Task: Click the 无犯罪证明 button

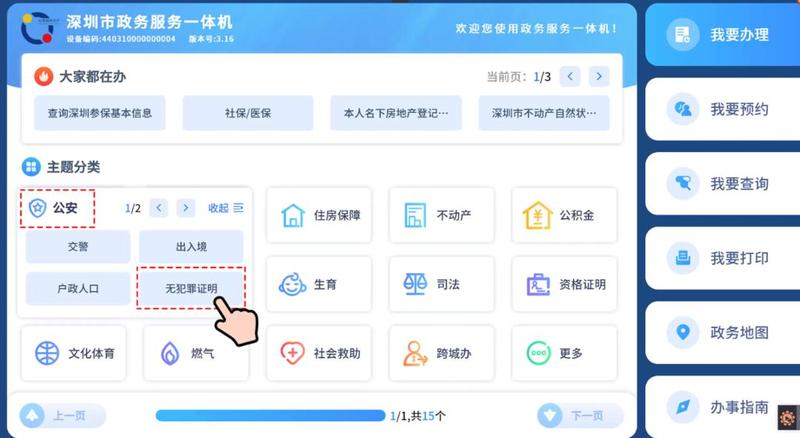Action: (191, 288)
